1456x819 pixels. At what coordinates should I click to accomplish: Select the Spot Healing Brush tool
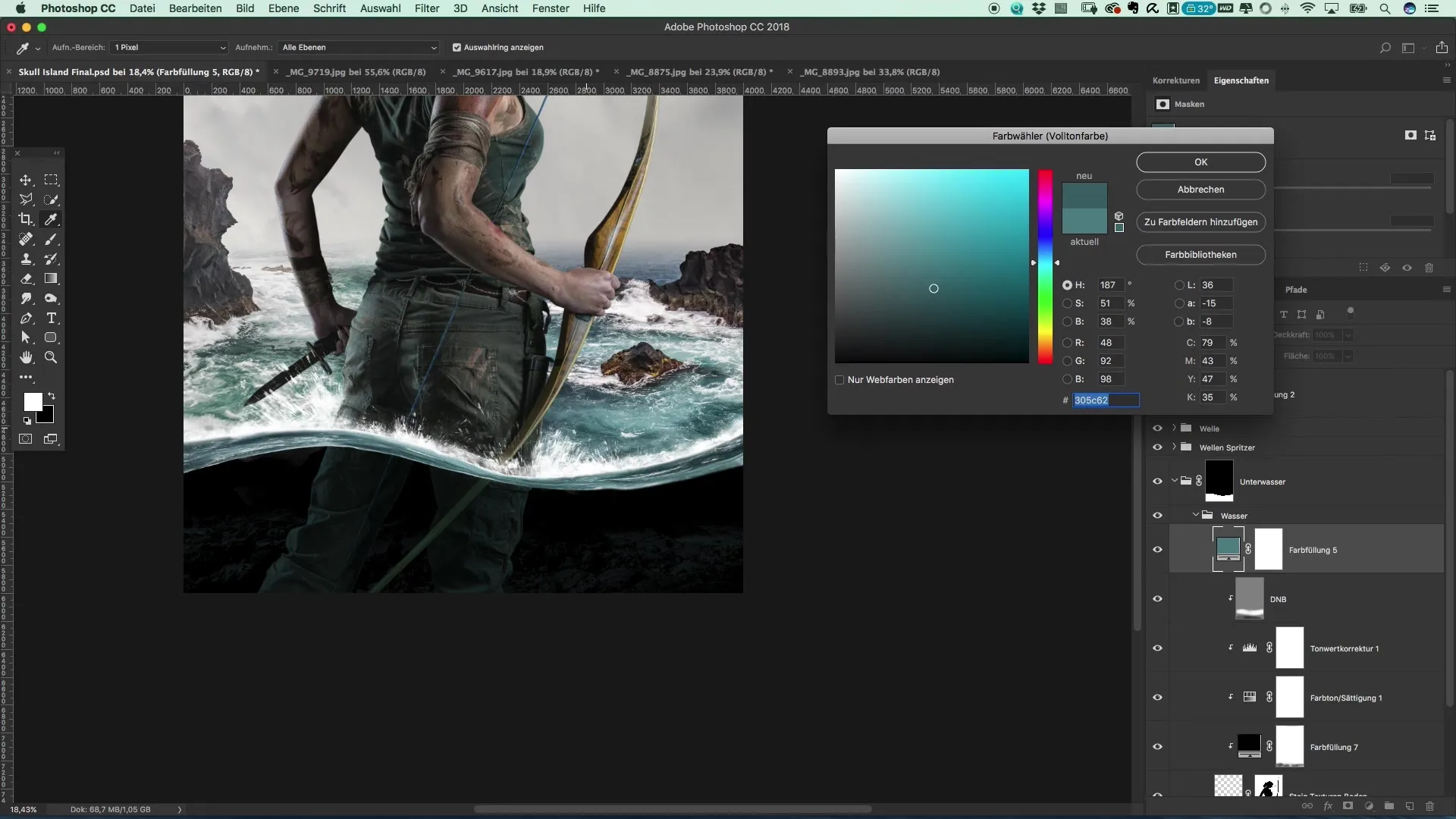26,239
